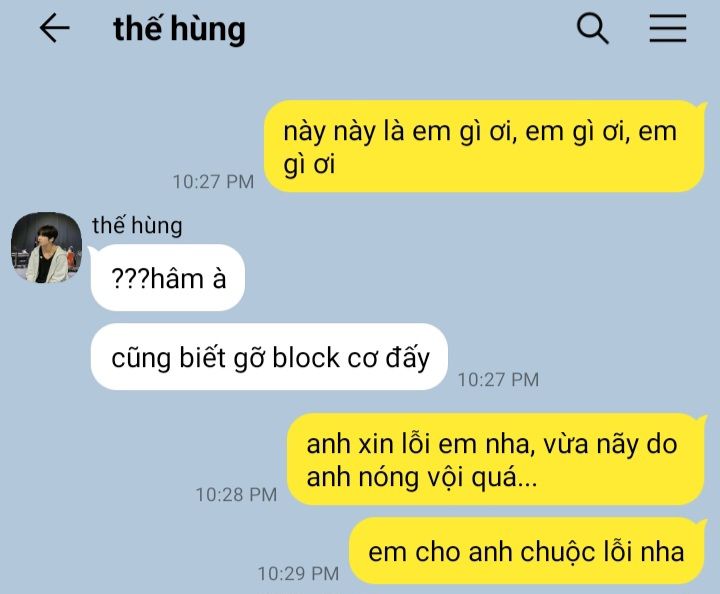The width and height of the screenshot is (720, 594).
Task: Open thế hùng's profile picture
Action: point(46,247)
